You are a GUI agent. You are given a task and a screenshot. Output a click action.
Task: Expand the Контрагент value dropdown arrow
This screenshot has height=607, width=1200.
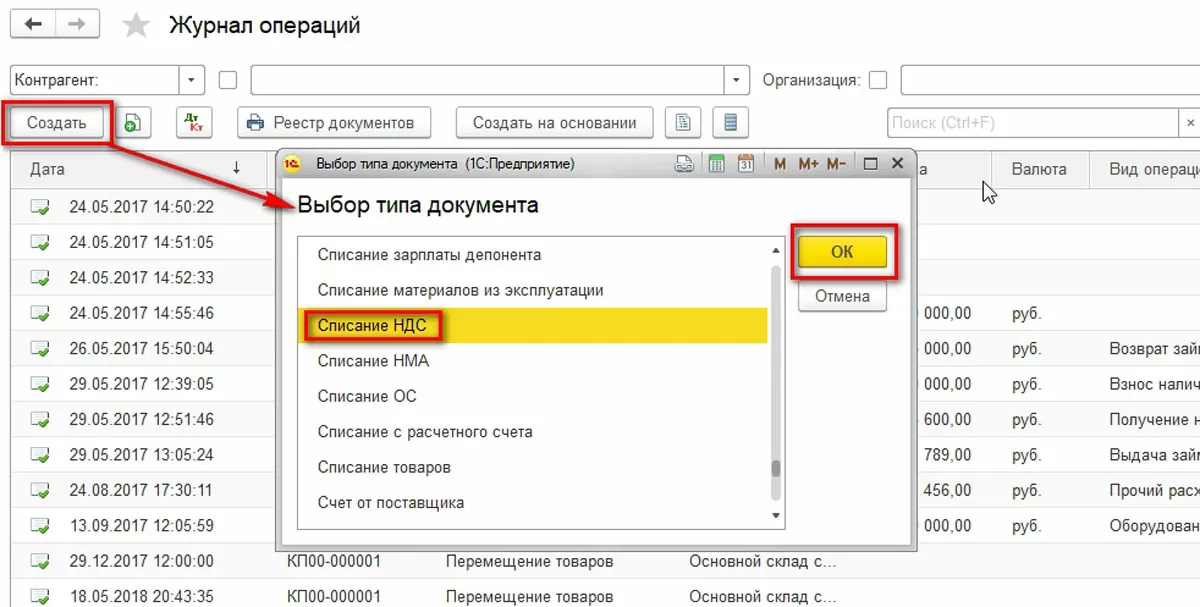736,80
